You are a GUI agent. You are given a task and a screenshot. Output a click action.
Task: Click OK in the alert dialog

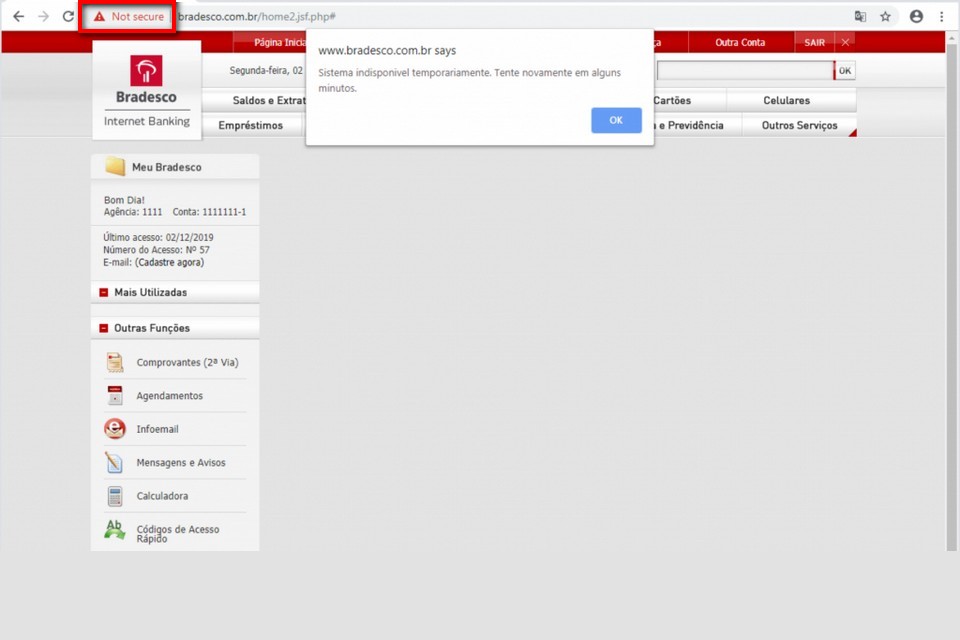pos(616,120)
